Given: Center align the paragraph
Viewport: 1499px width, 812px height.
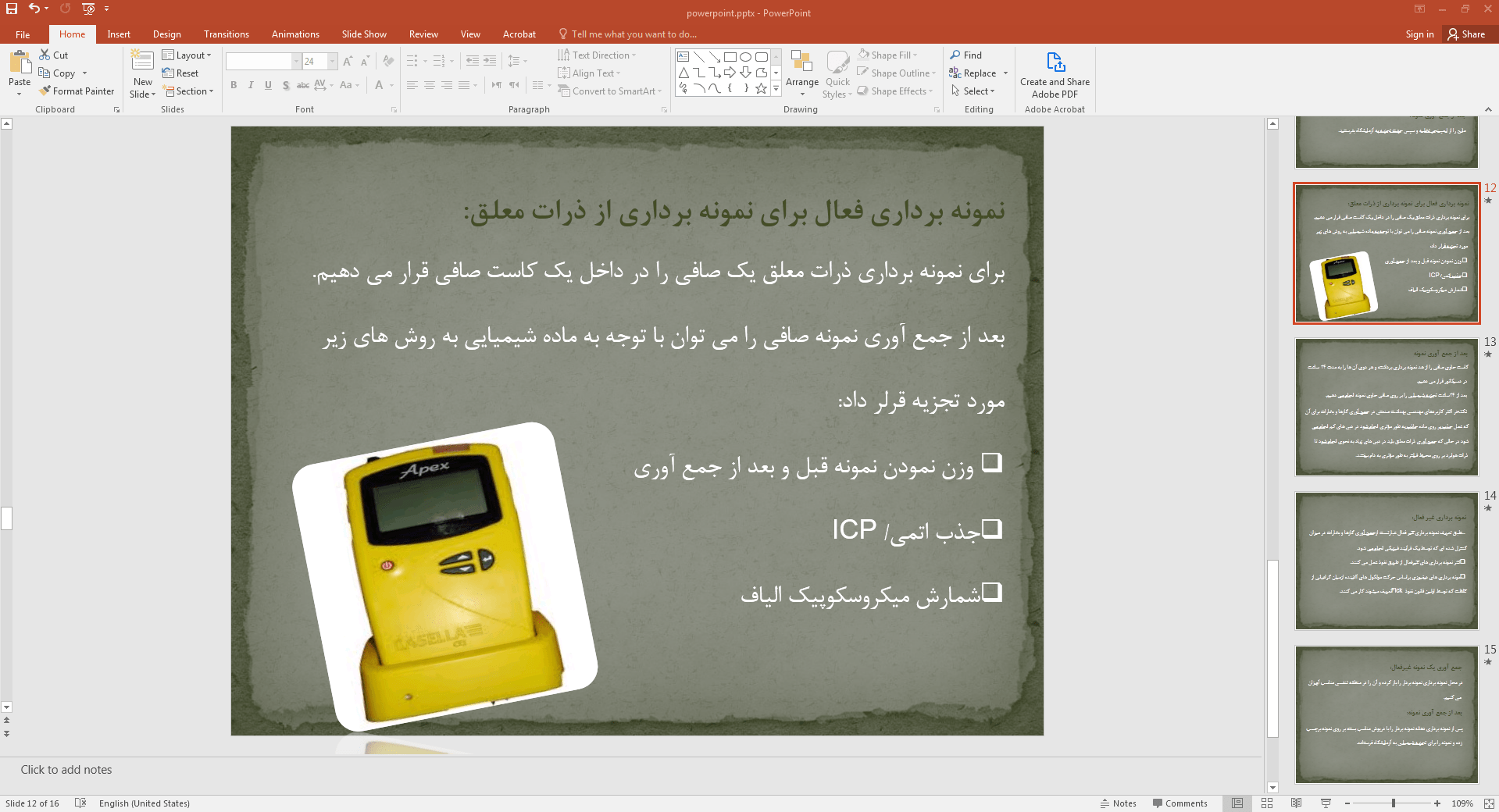Looking at the screenshot, I should [x=430, y=85].
